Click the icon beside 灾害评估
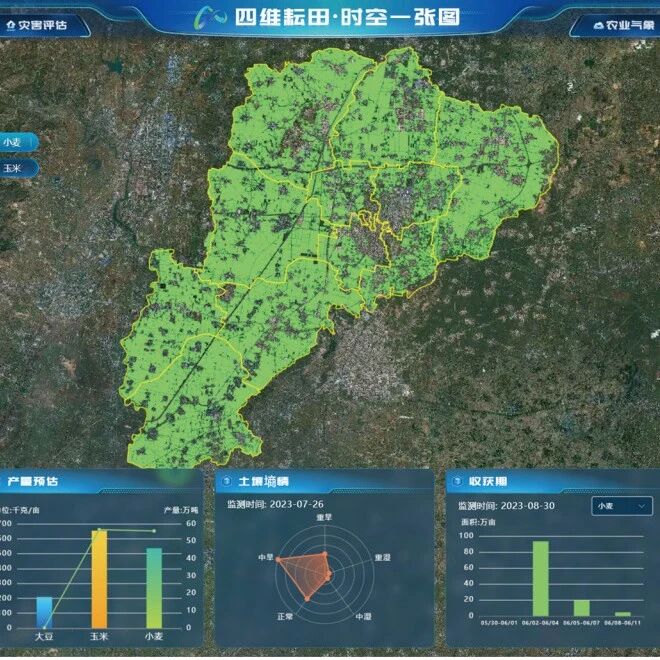 click(11, 23)
